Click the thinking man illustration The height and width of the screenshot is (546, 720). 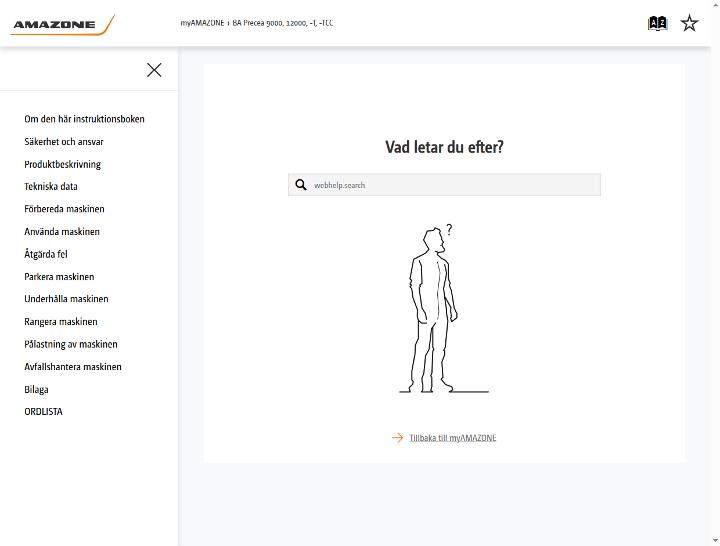(x=442, y=309)
